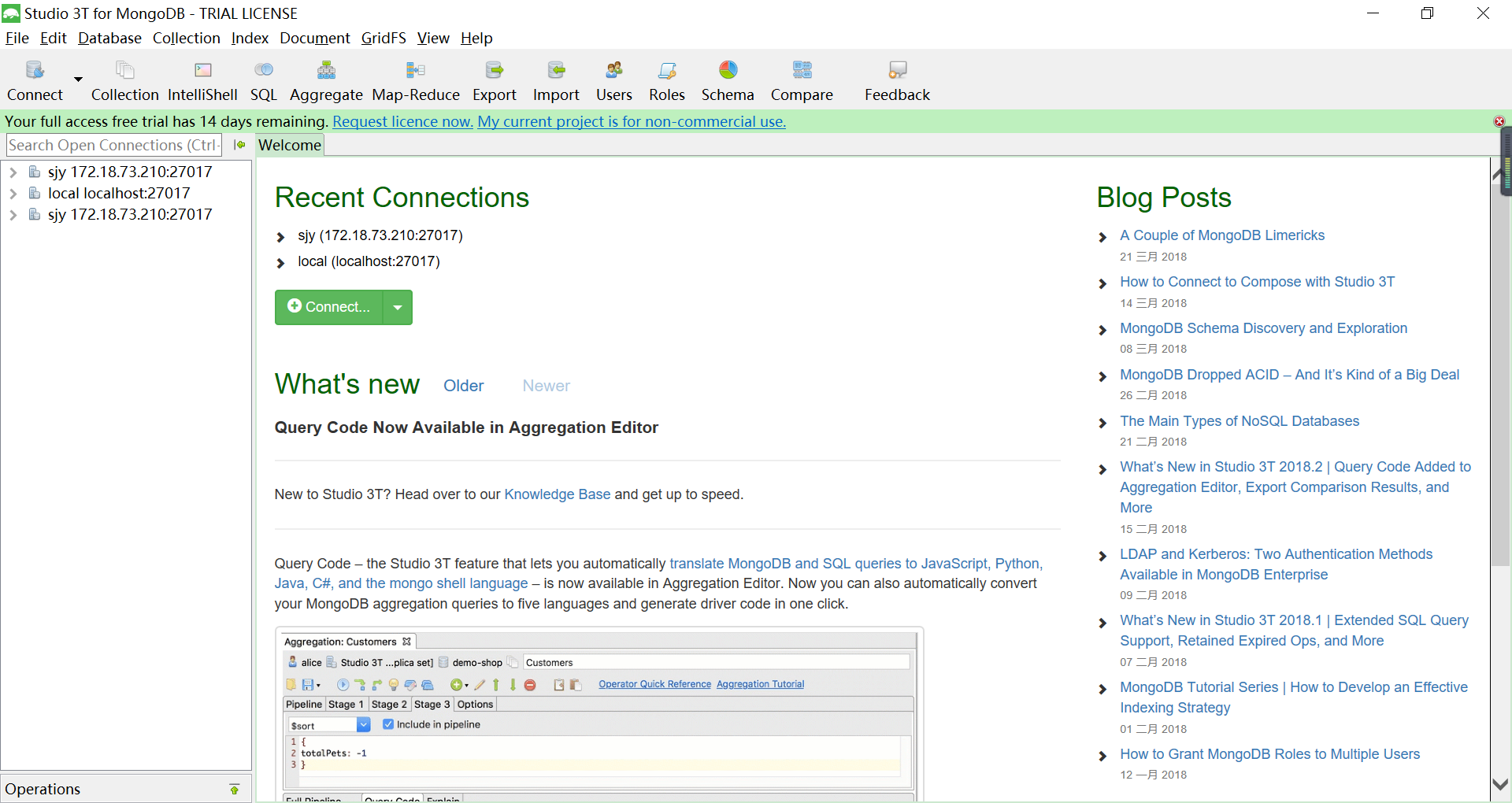The height and width of the screenshot is (803, 1512).
Task: Open How to Connect to Compose post
Action: [x=1257, y=282]
